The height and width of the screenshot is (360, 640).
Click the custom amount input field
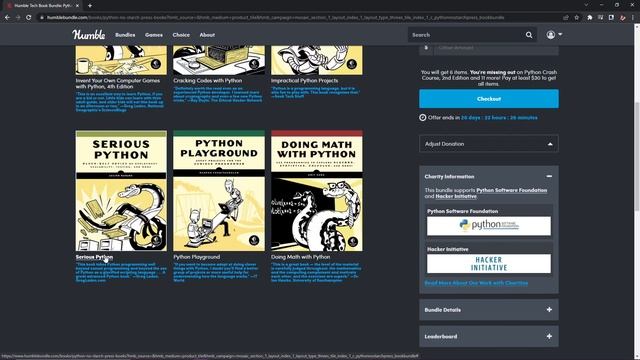496,48
